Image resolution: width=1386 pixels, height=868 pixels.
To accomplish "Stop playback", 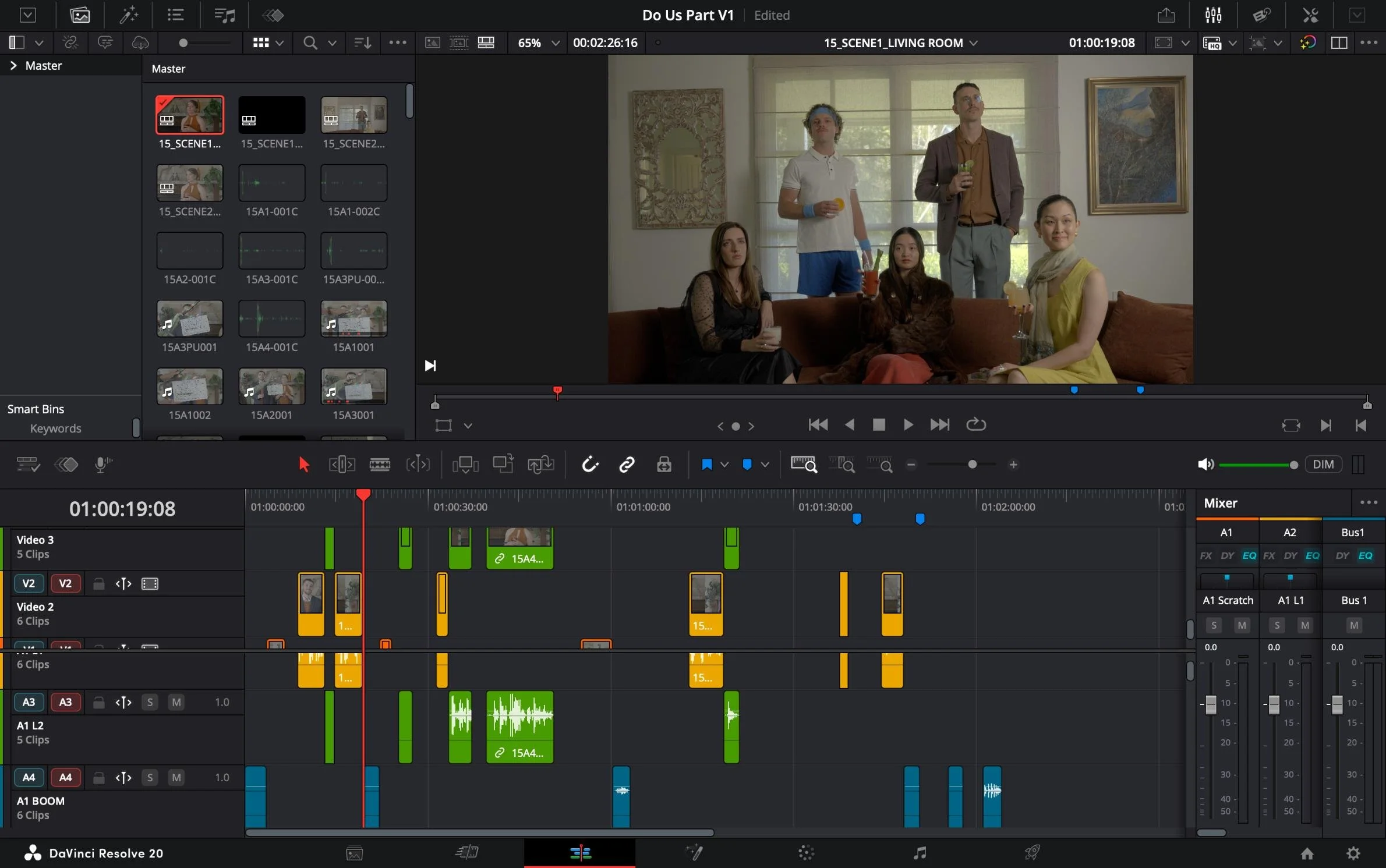I will tap(879, 425).
